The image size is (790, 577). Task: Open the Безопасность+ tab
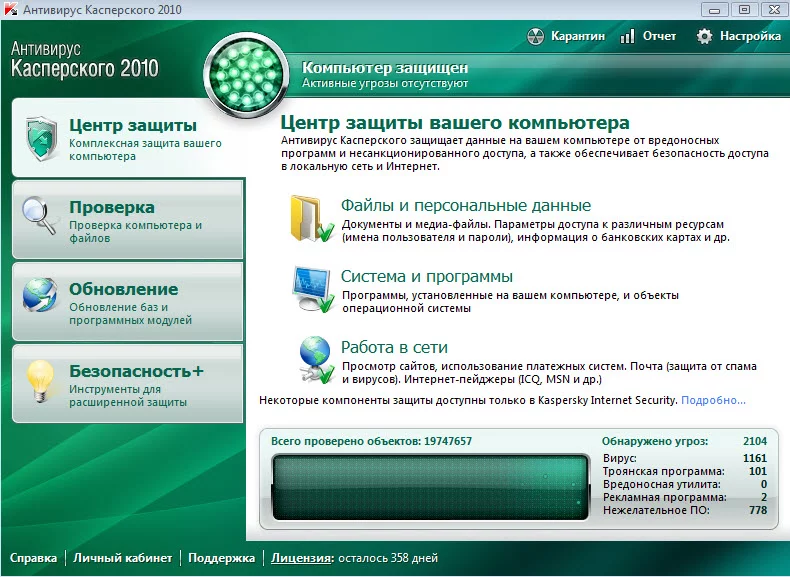[128, 383]
